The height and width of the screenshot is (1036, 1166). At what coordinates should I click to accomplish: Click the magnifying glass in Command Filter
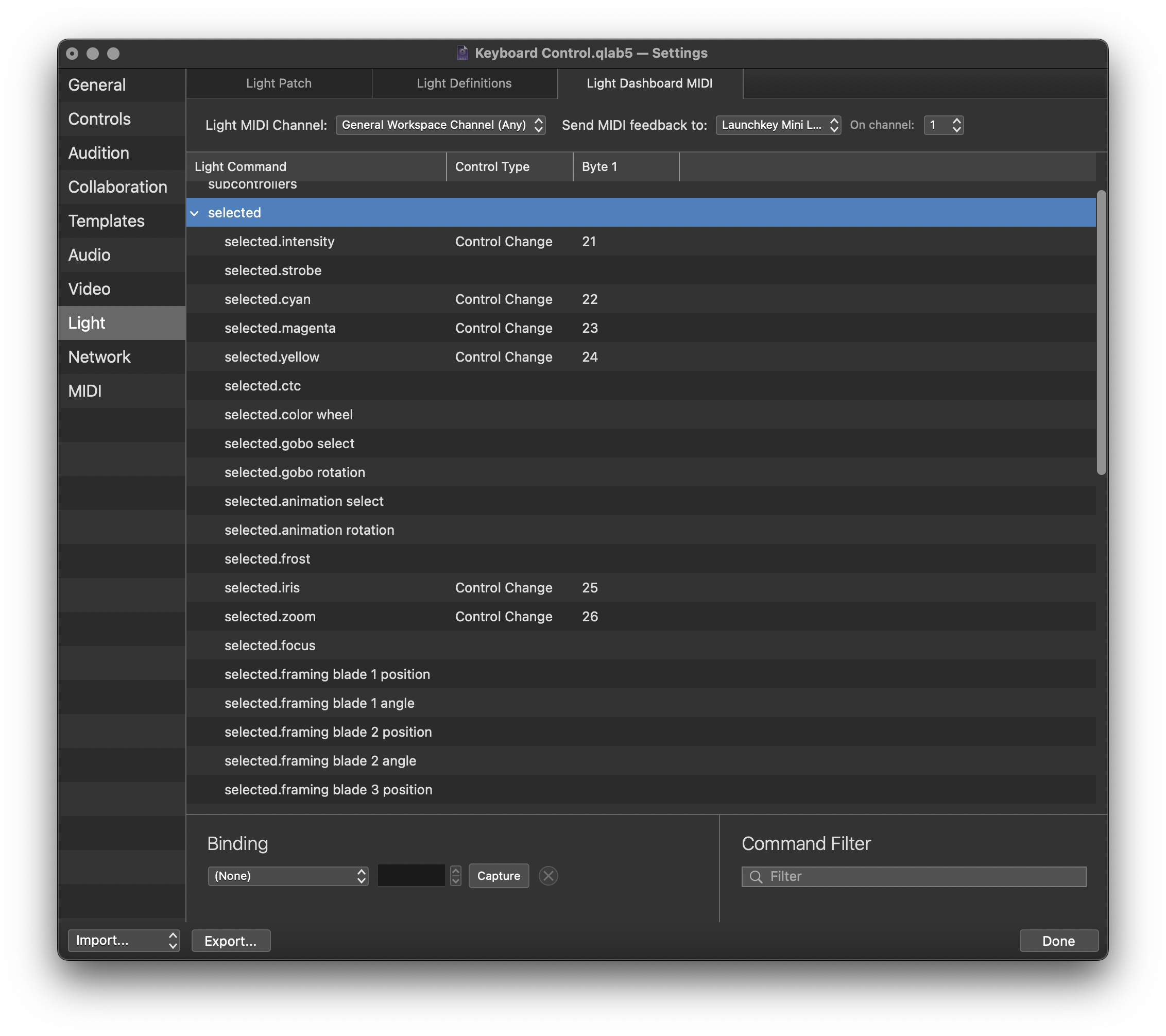pyautogui.click(x=756, y=877)
